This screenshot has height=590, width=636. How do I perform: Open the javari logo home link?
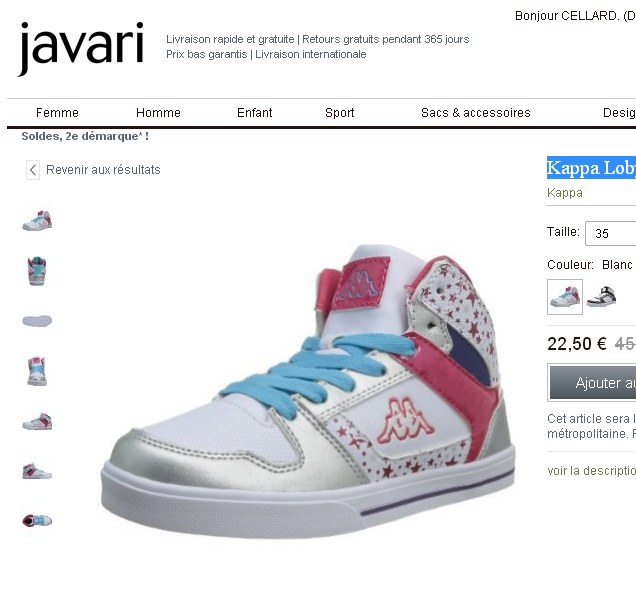pyautogui.click(x=81, y=48)
